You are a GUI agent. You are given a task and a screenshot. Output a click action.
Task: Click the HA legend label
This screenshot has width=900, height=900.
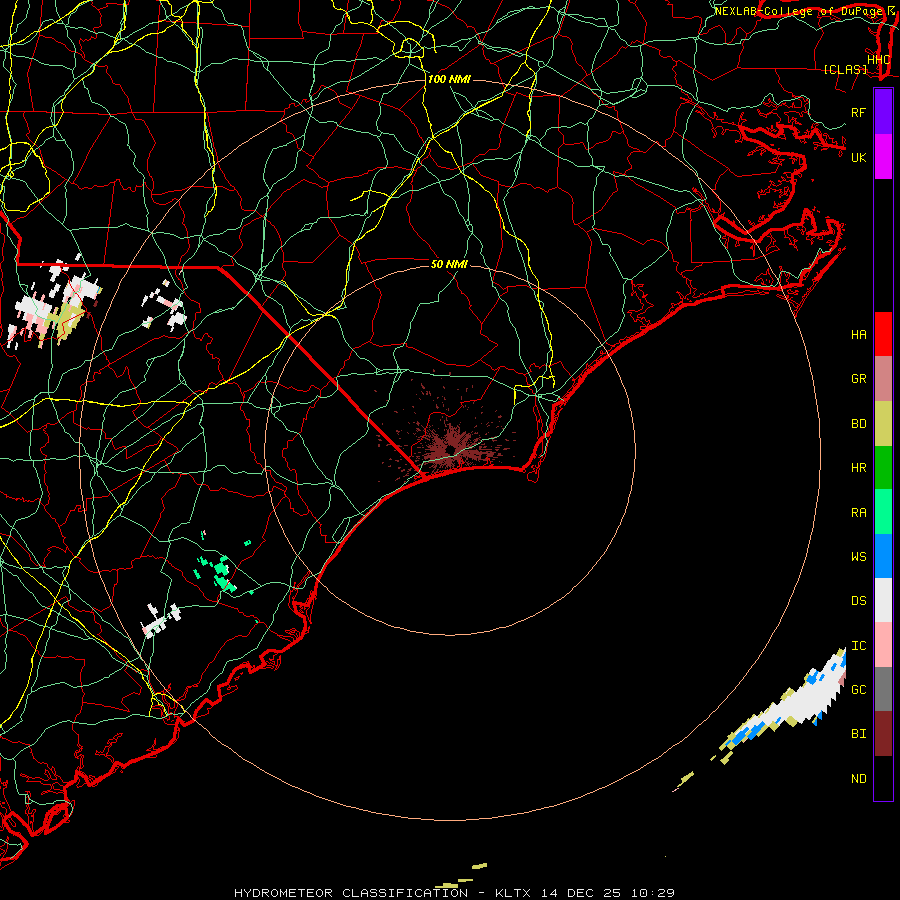coord(858,335)
